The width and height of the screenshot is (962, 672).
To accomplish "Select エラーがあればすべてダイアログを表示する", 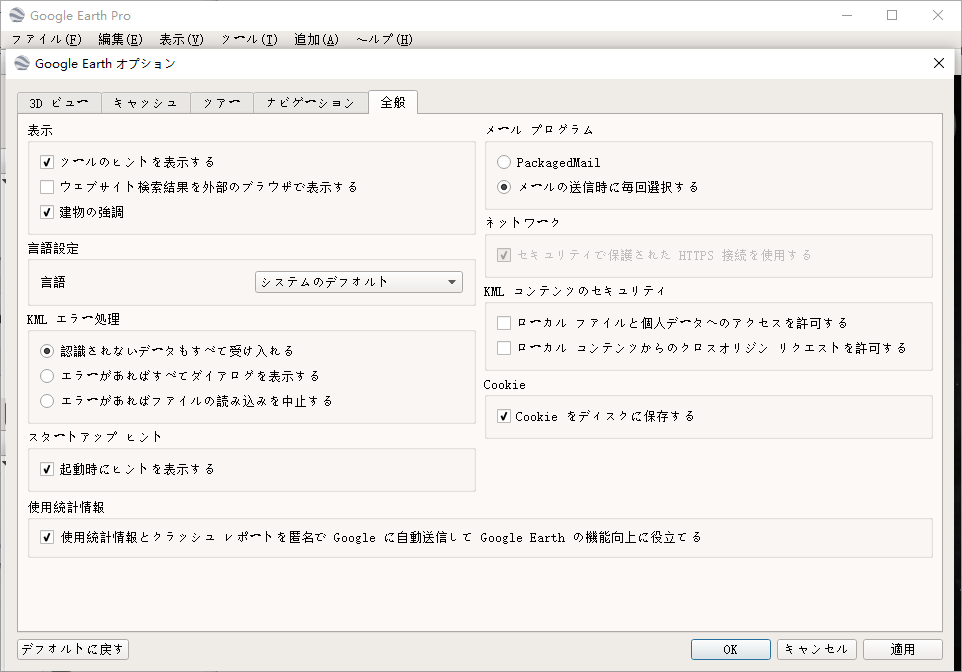I will pyautogui.click(x=46, y=375).
